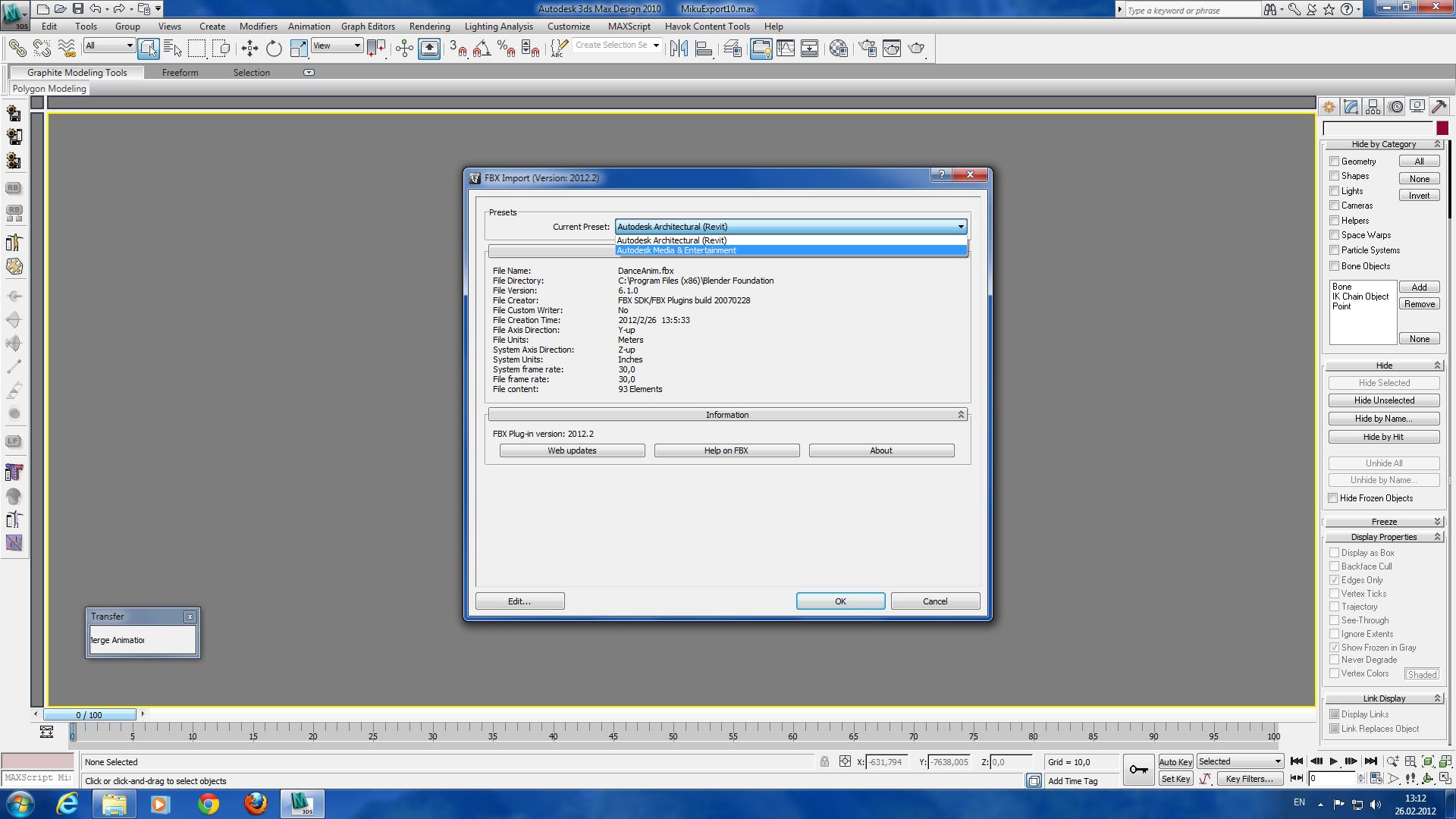
Task: Click the Play Animation button
Action: pyautogui.click(x=1334, y=761)
